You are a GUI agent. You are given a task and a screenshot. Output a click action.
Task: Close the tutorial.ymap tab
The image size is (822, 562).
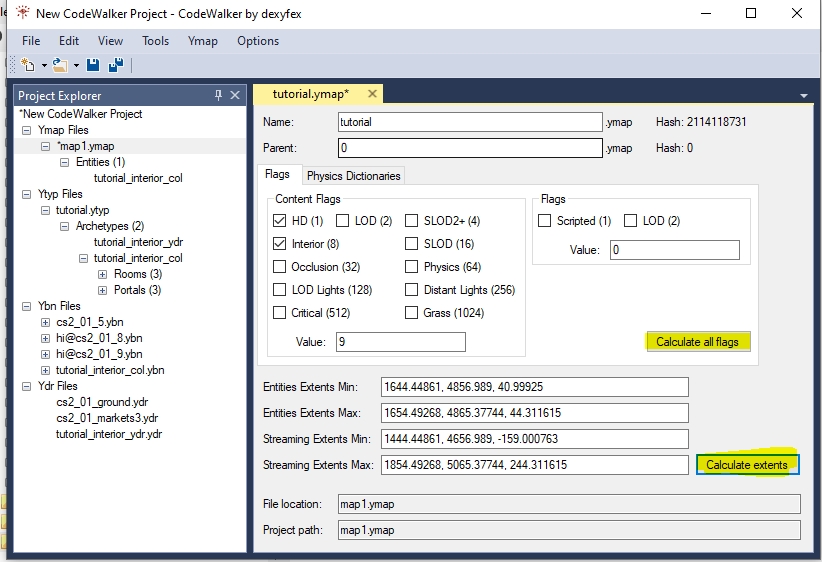click(x=372, y=93)
